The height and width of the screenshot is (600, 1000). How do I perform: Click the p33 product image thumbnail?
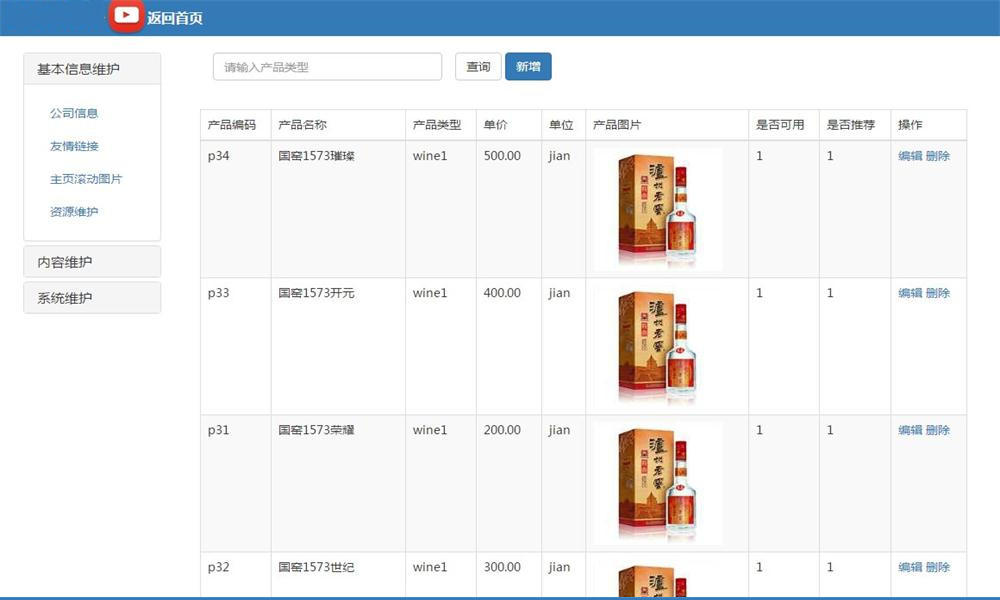658,346
